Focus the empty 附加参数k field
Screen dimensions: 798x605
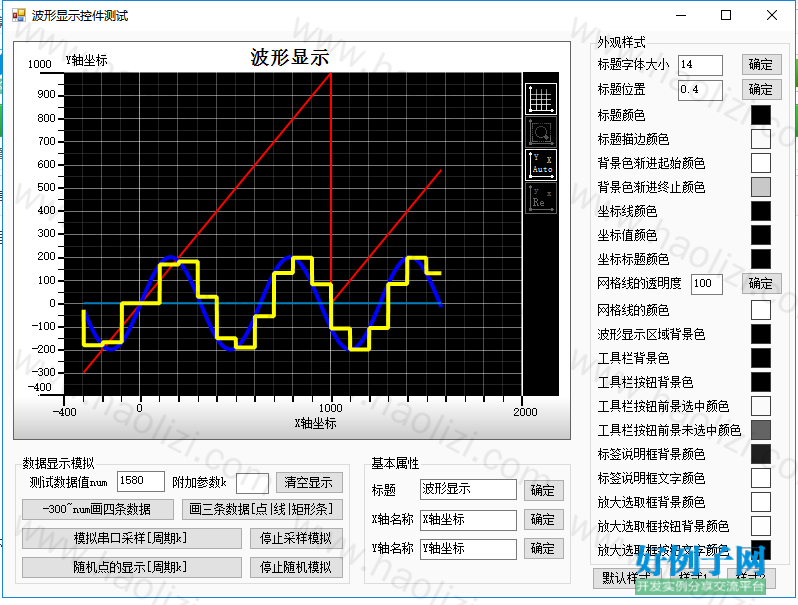(252, 483)
